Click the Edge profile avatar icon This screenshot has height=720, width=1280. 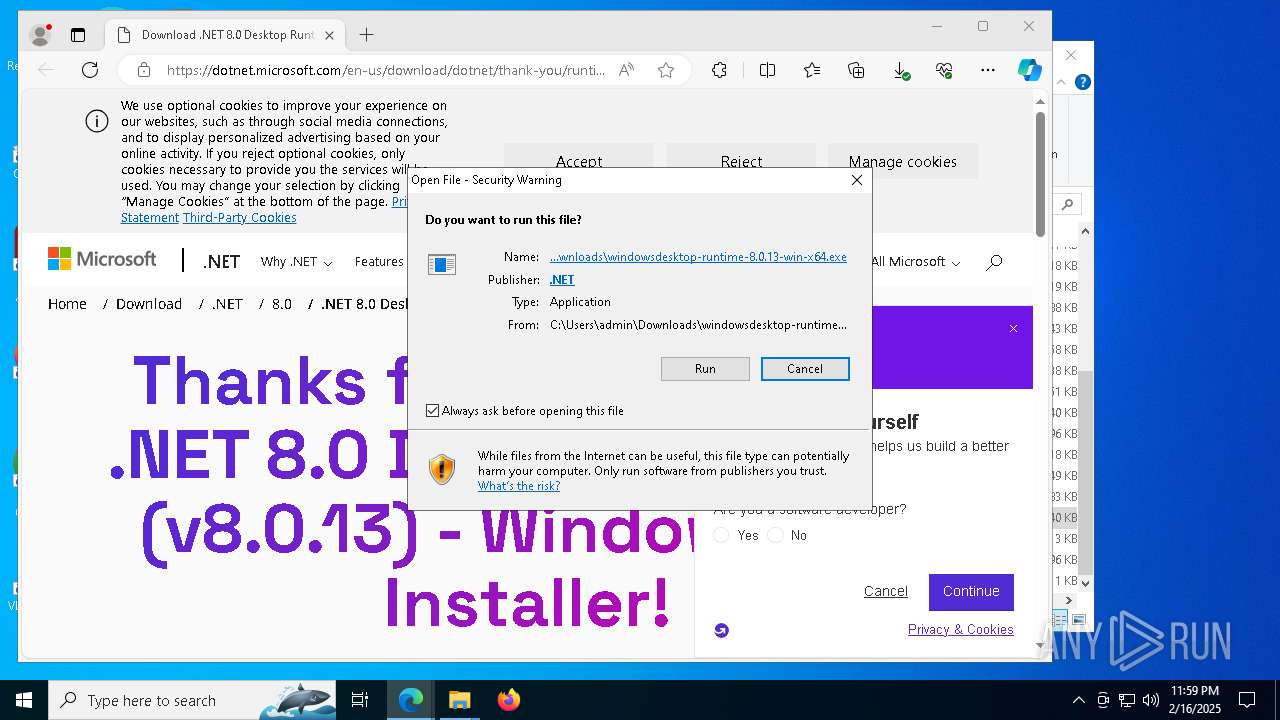pos(41,35)
